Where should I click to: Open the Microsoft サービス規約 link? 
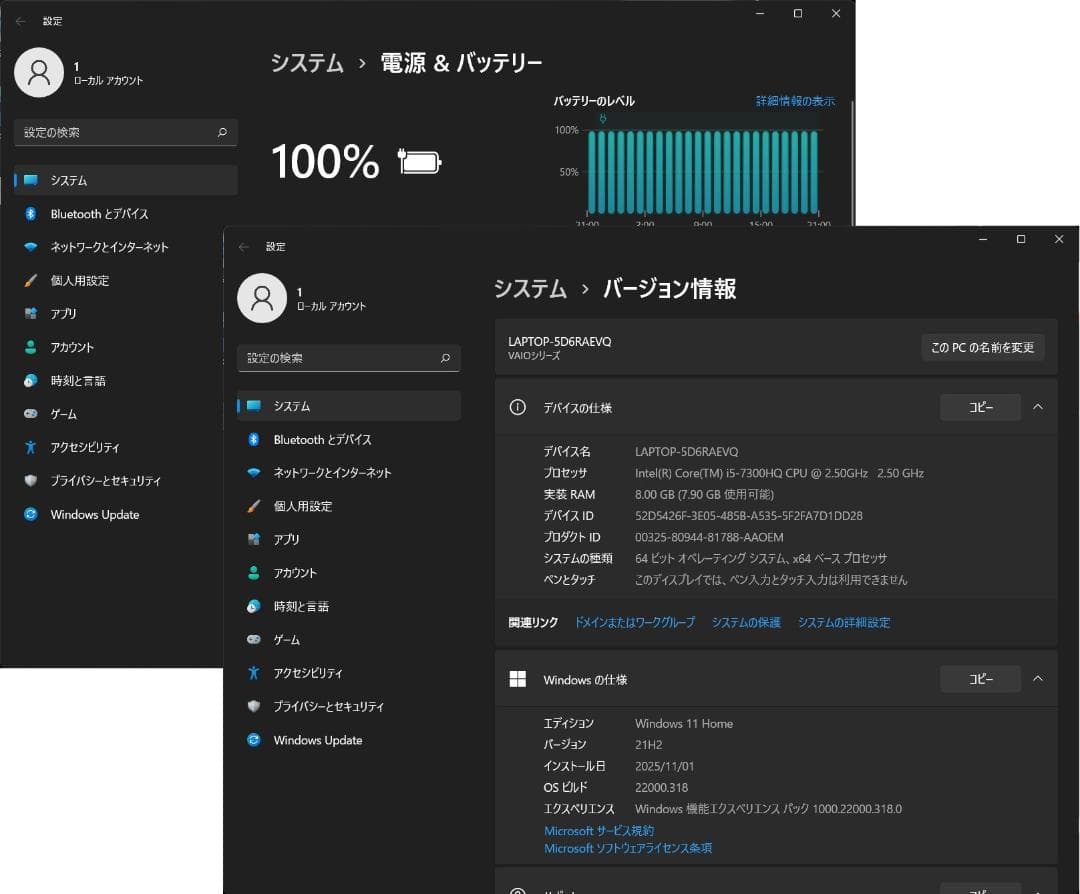[x=599, y=831]
